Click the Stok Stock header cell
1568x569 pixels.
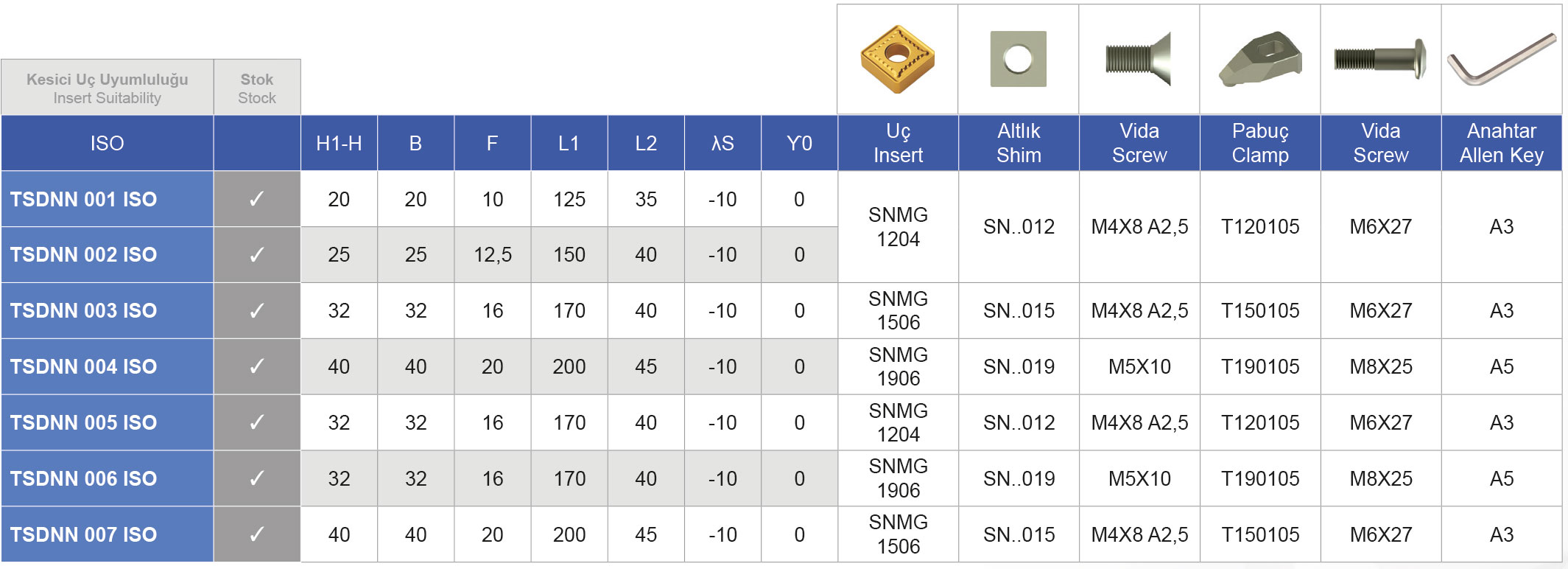click(257, 88)
